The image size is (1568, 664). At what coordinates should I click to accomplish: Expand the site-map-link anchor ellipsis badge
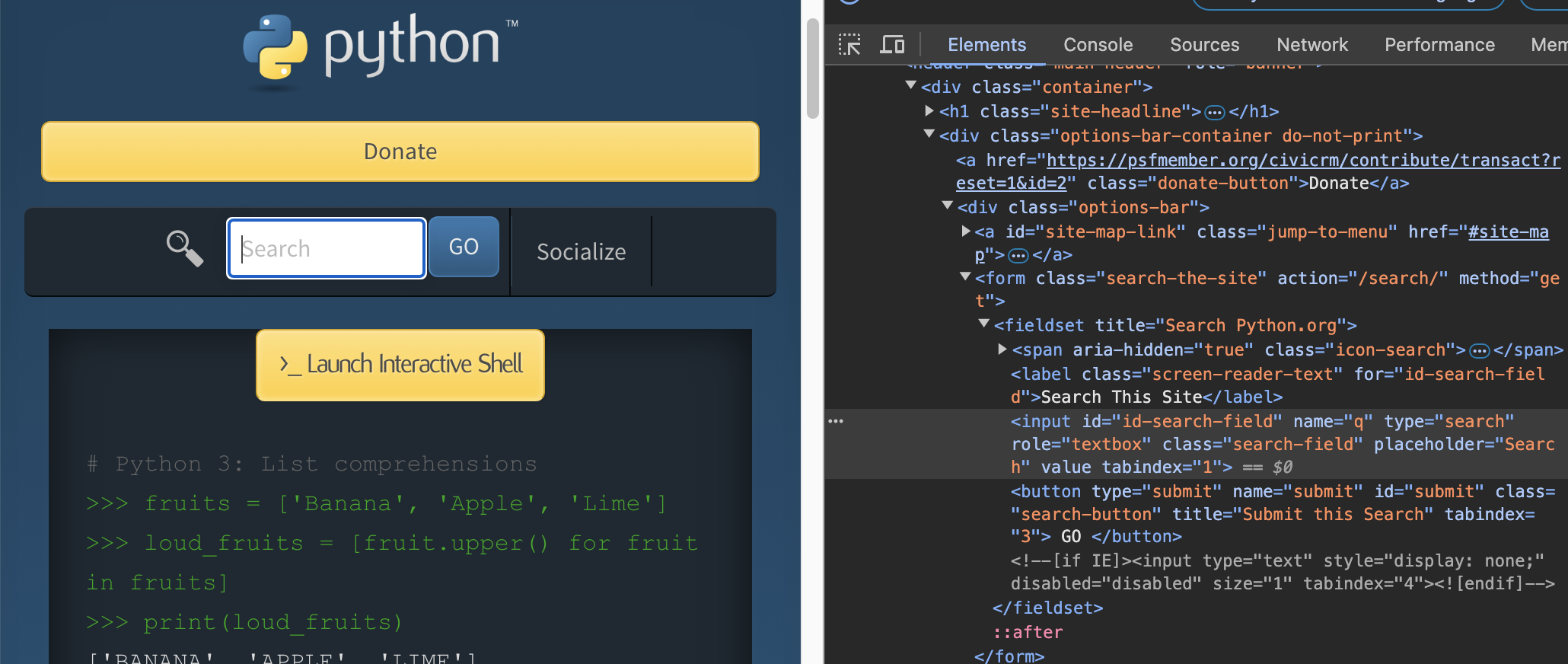pyautogui.click(x=1018, y=256)
